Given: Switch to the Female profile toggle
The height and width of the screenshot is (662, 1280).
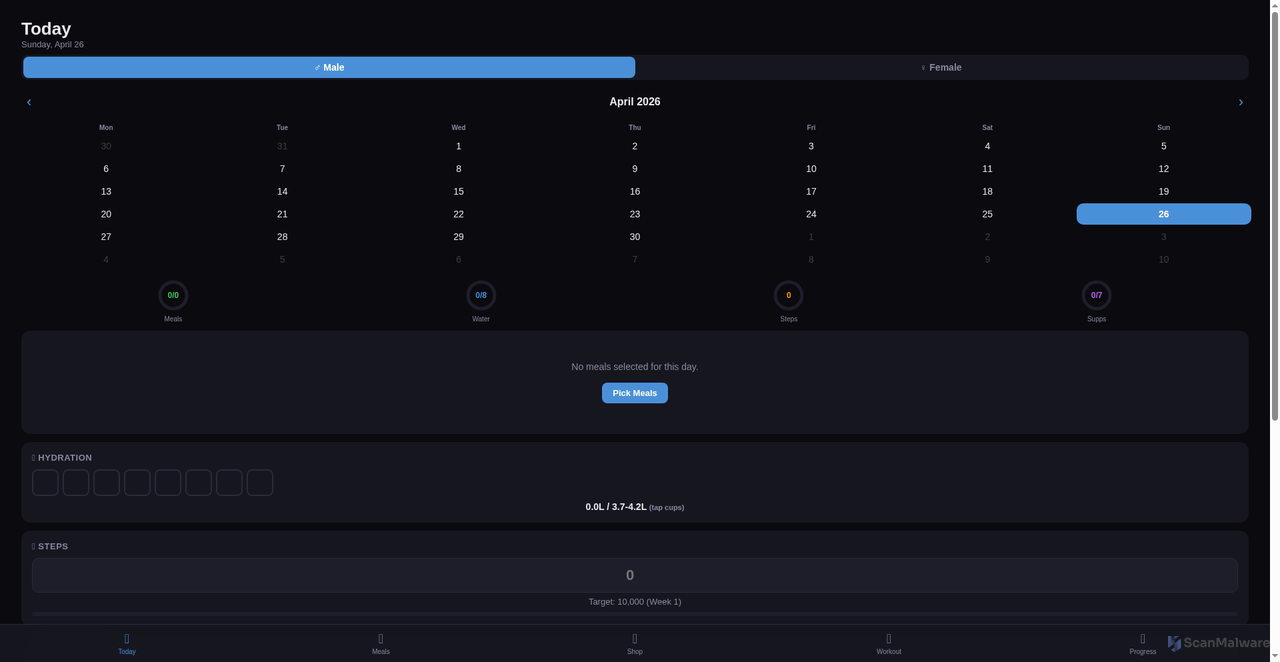Looking at the screenshot, I should [x=941, y=67].
